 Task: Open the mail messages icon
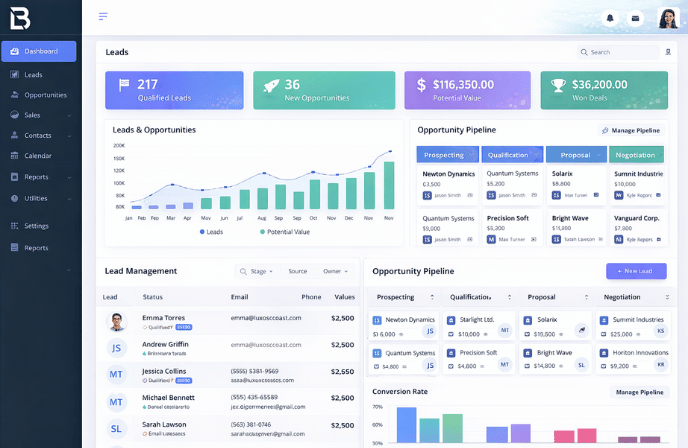(635, 18)
